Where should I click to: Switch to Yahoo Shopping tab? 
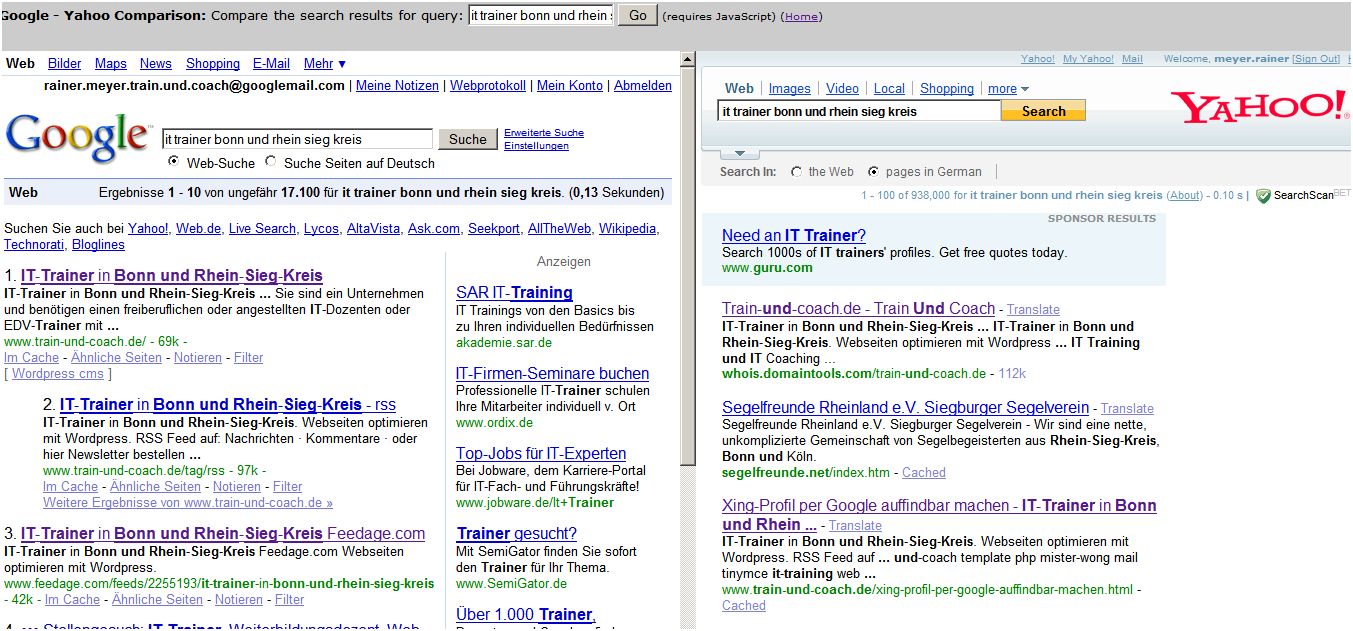pyautogui.click(x=947, y=89)
